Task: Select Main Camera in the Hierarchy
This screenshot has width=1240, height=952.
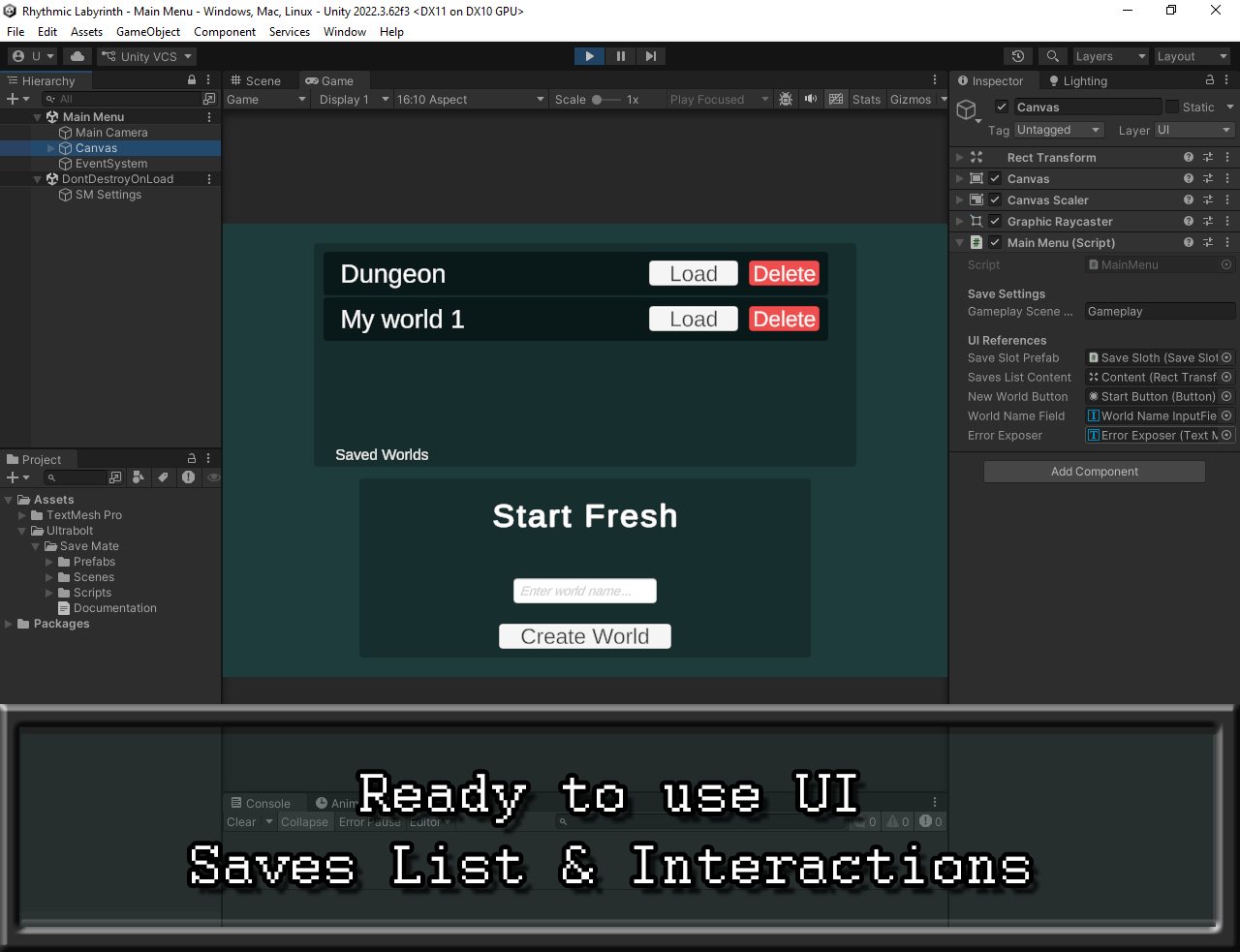Action: click(x=111, y=133)
